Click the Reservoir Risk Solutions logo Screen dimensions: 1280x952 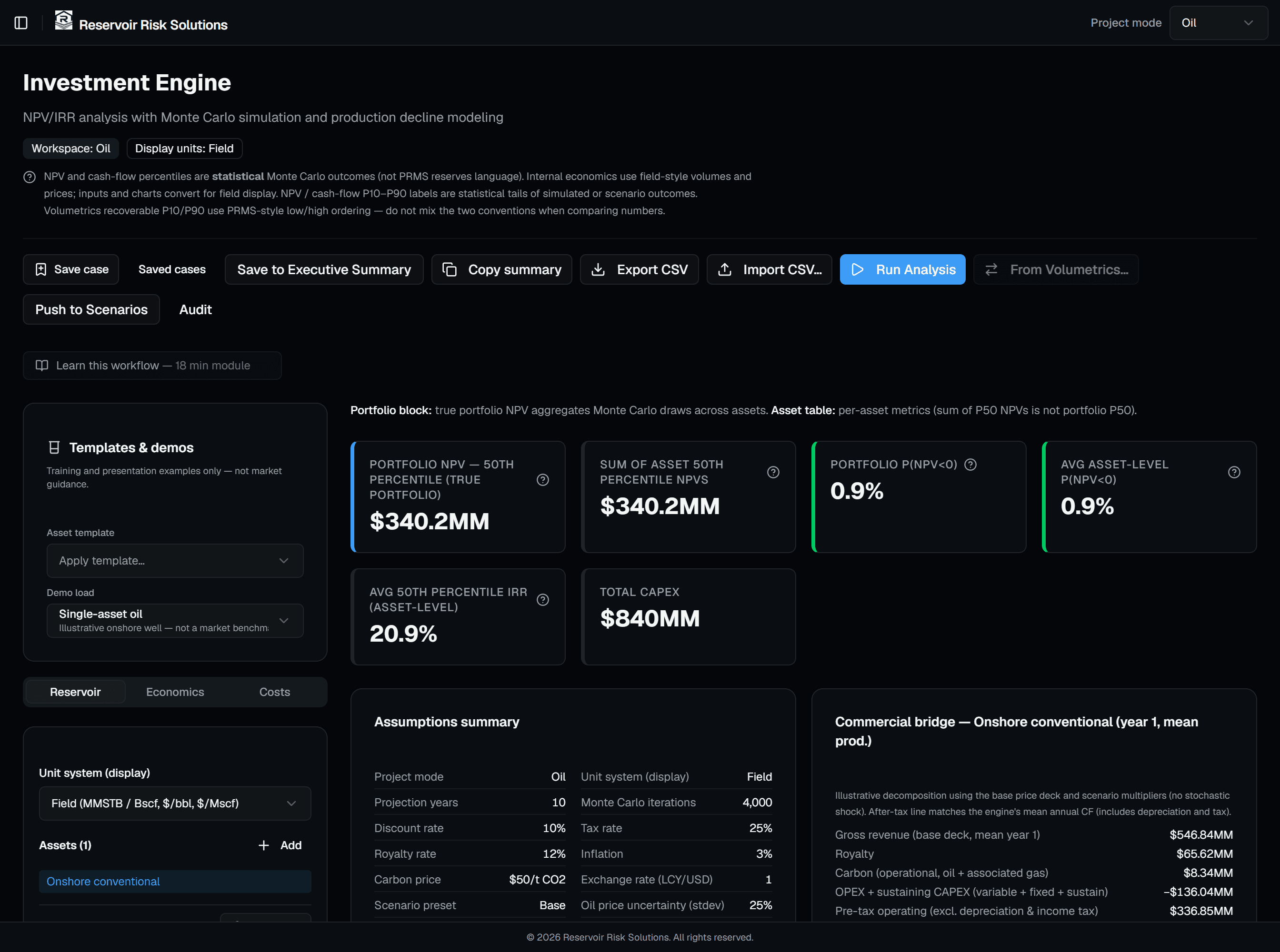(63, 20)
